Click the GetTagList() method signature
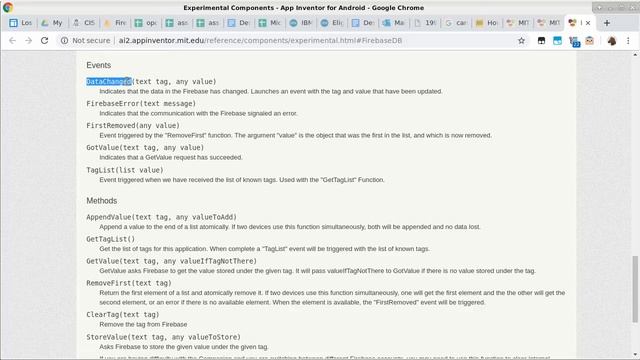 (x=111, y=239)
